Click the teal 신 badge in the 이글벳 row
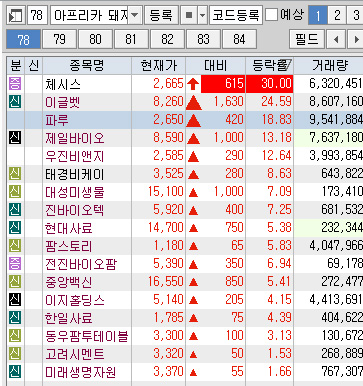363x386 pixels. pos(15,101)
